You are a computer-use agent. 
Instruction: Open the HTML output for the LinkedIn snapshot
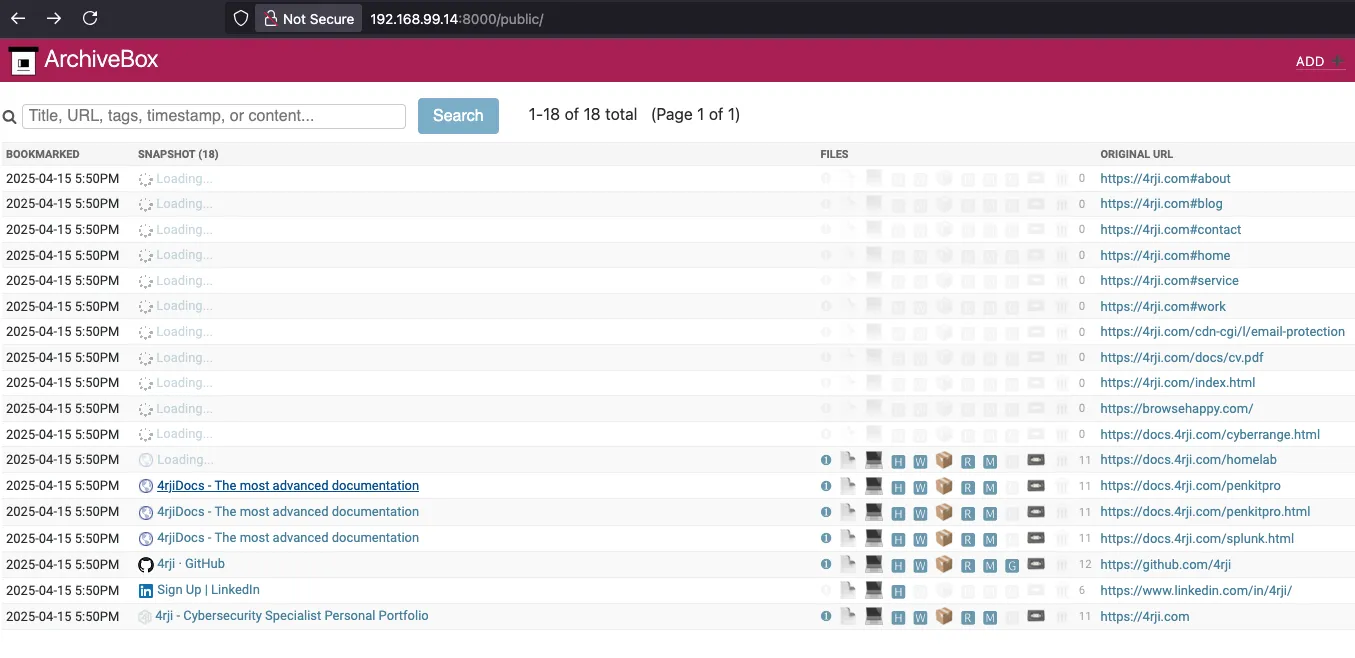[x=897, y=590]
